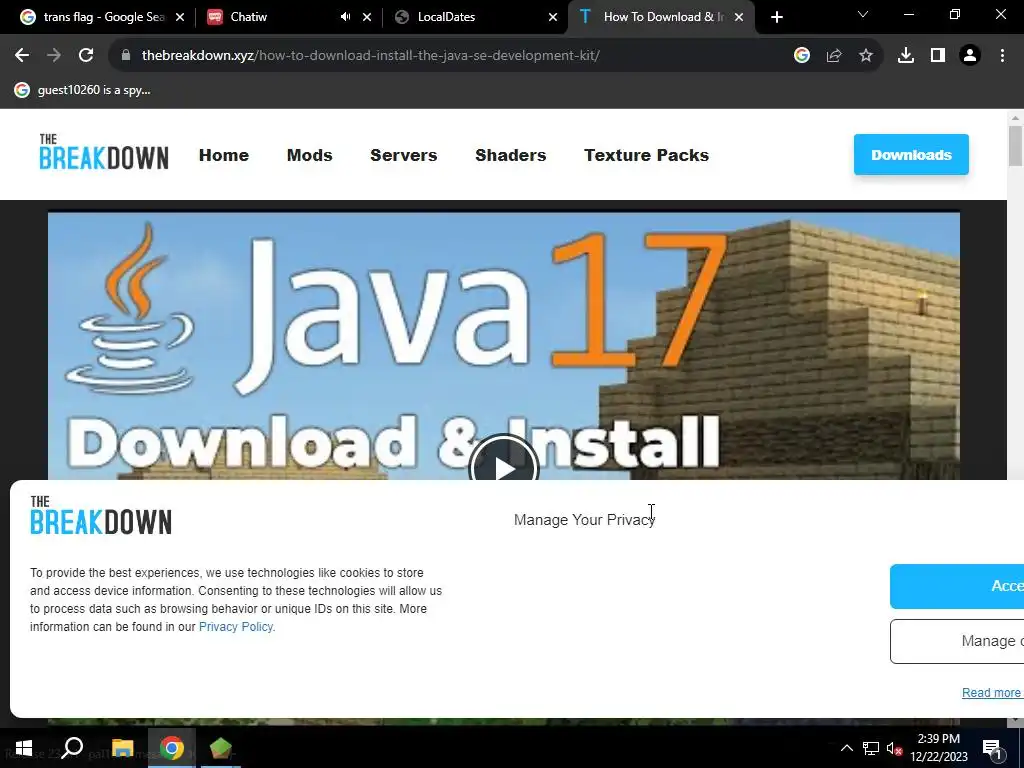Viewport: 1024px width, 768px height.
Task: Close the trans flag Google Search tab
Action: pyautogui.click(x=180, y=17)
